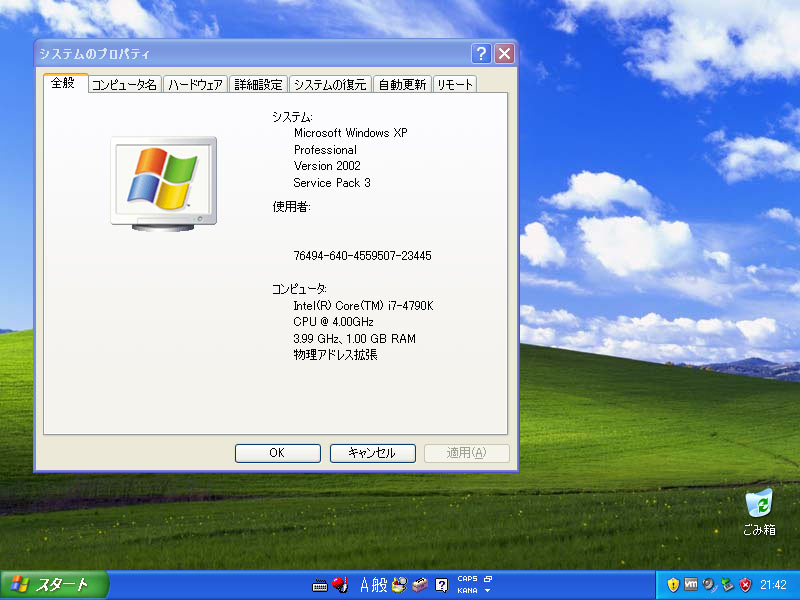Click the product ID 76494-640-4559507-23445
This screenshot has width=800, height=600.
click(362, 256)
